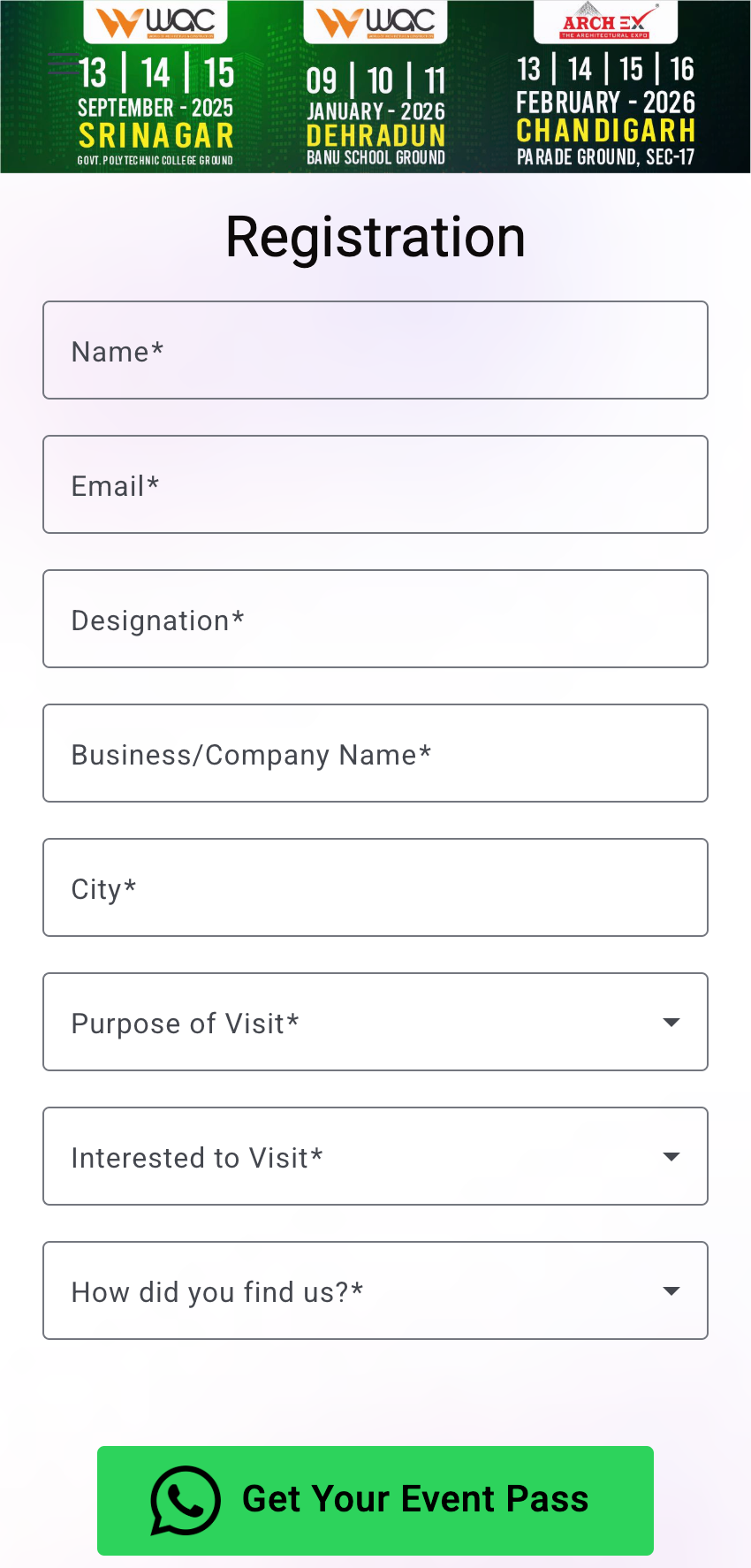The image size is (751, 1568).
Task: Click the WAC logo above Dehradun dates
Action: click(x=375, y=22)
